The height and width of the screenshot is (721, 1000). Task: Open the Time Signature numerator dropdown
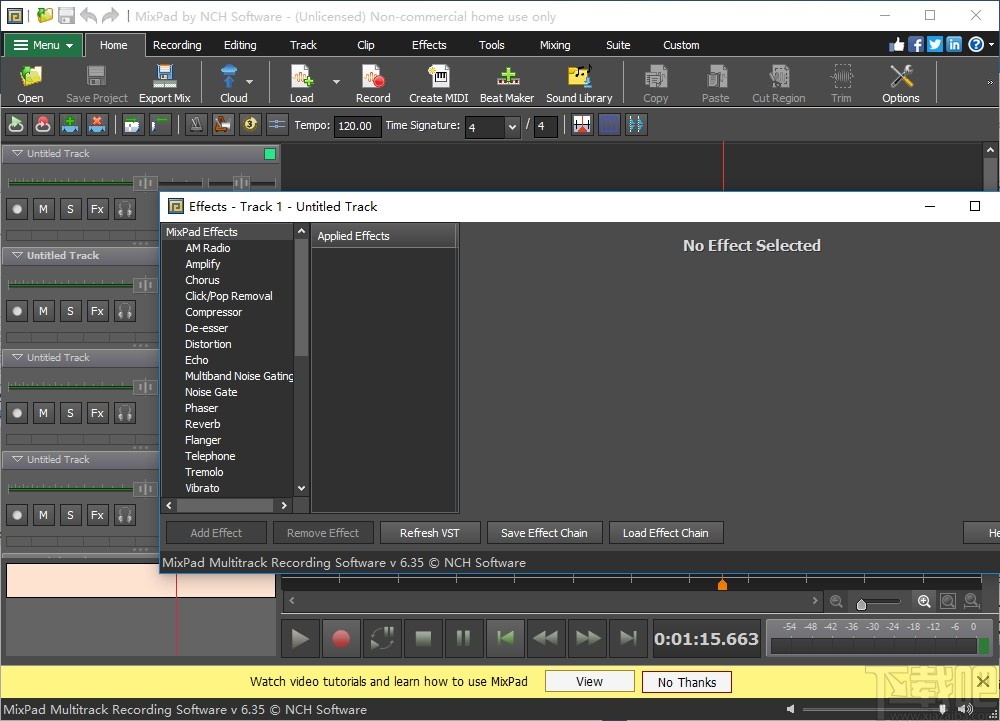tap(512, 127)
